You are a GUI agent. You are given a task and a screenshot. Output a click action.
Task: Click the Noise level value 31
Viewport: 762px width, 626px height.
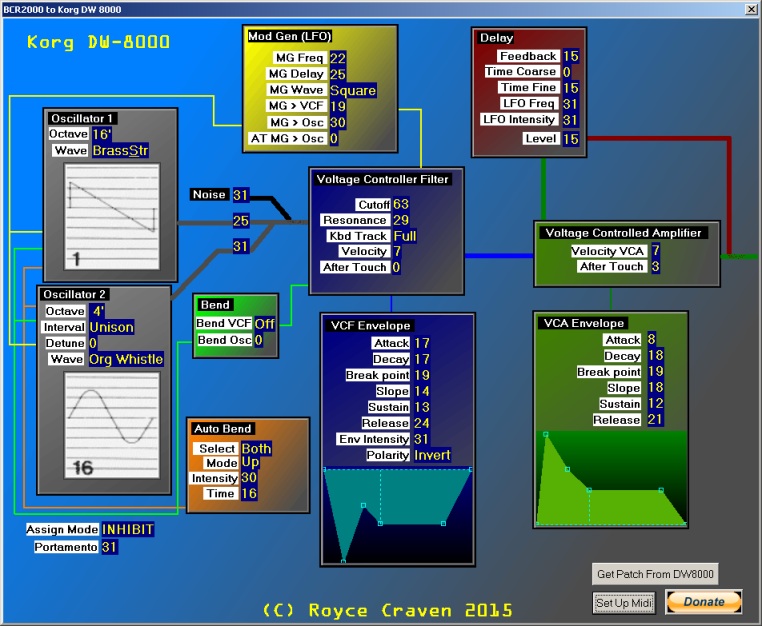(x=241, y=195)
